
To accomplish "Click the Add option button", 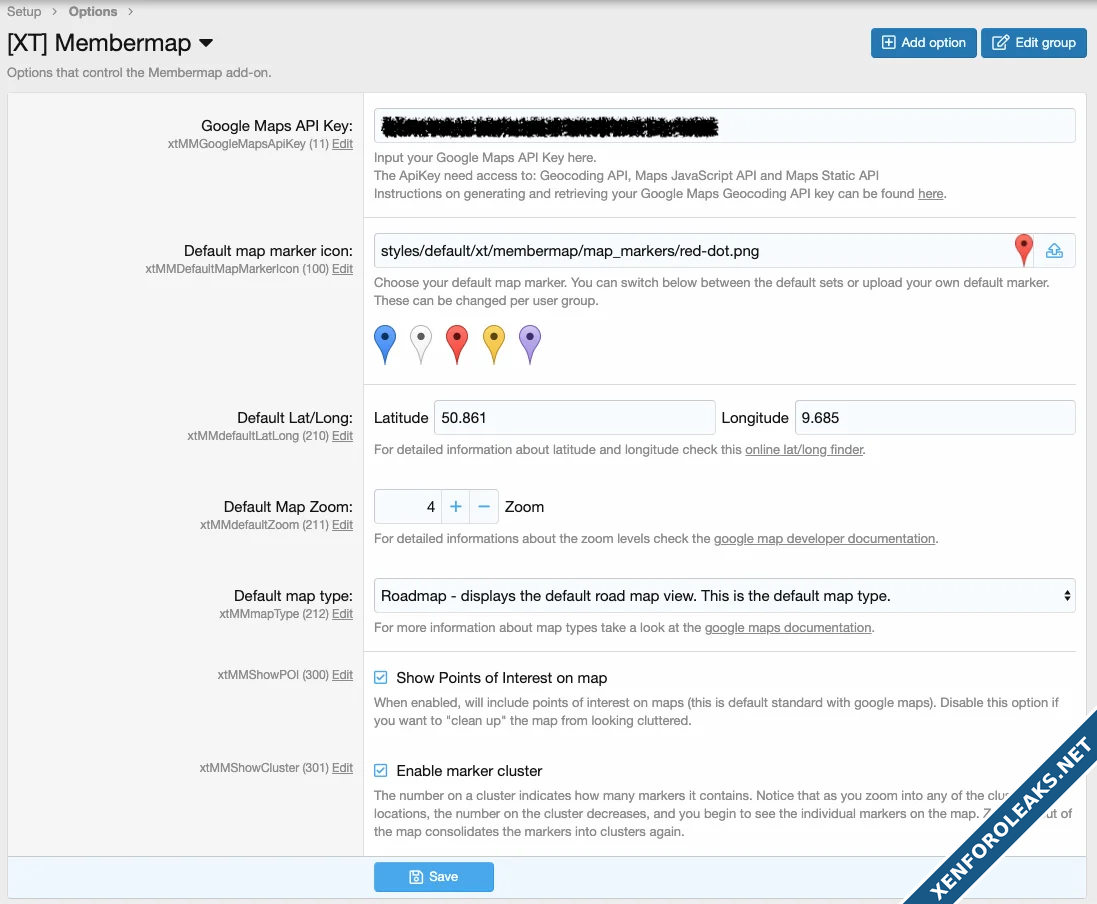I will click(x=923, y=43).
